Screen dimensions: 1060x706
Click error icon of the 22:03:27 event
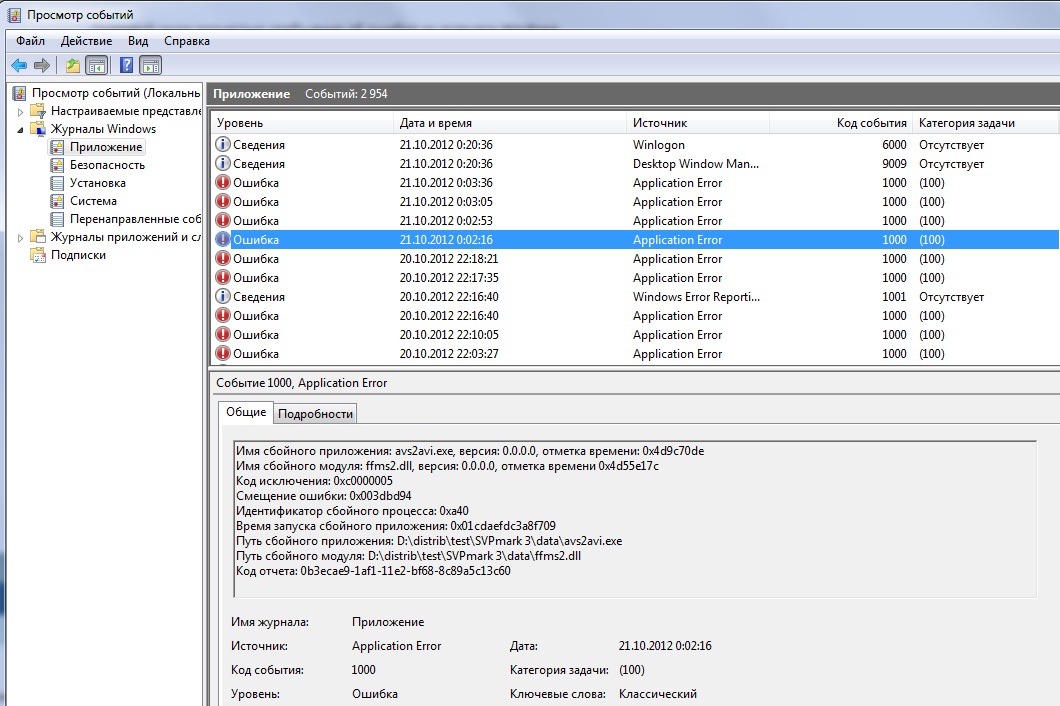point(222,353)
